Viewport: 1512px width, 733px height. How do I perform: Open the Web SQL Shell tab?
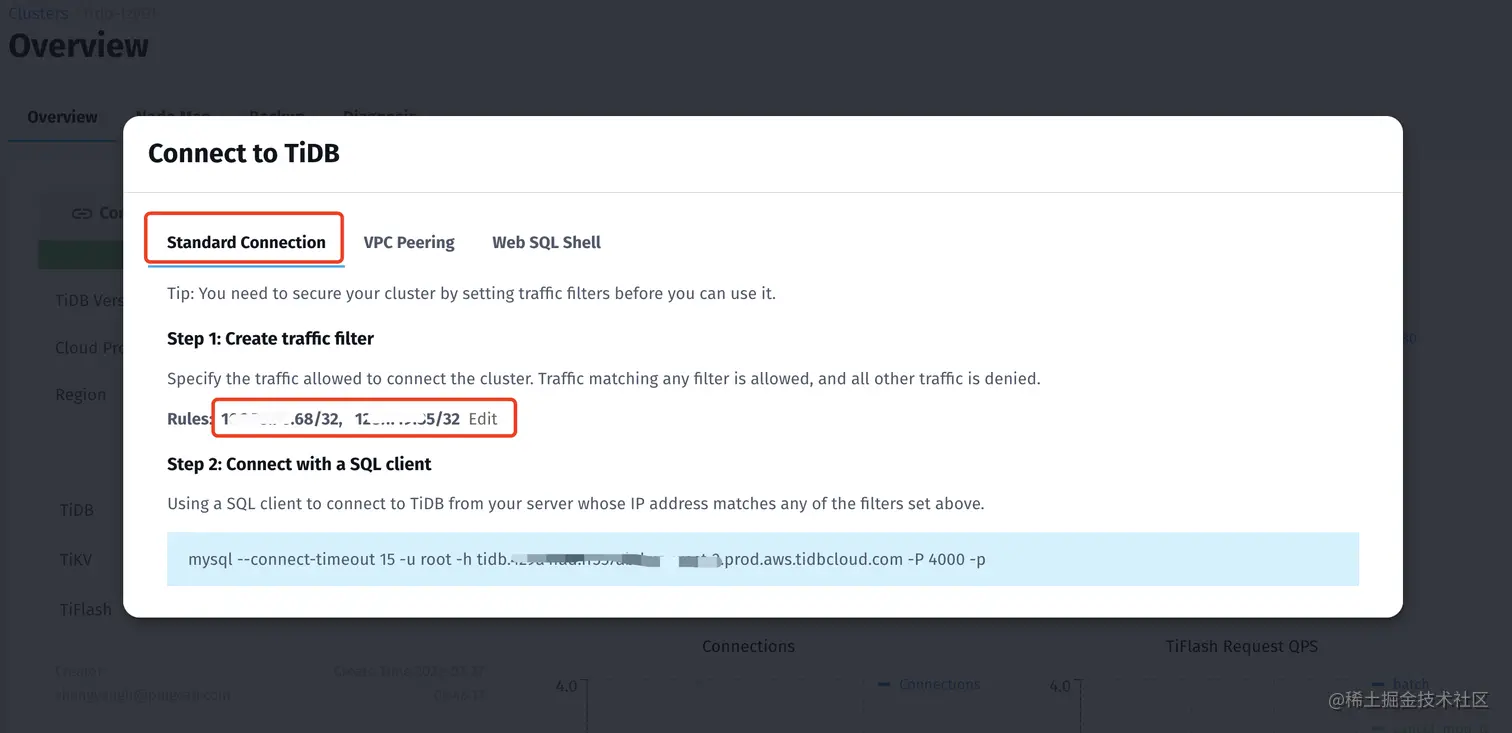coord(546,242)
